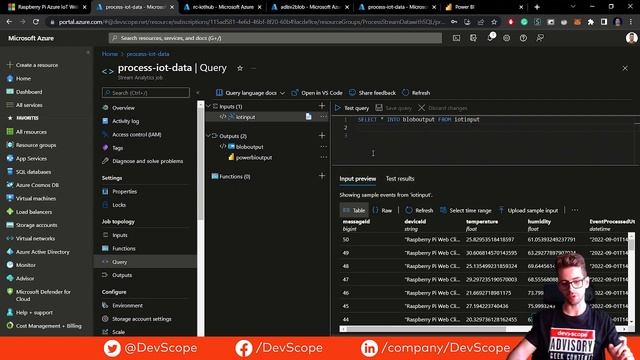Collapse the Outputs (2) tree section
This screenshot has width=640, height=360.
click(209, 136)
